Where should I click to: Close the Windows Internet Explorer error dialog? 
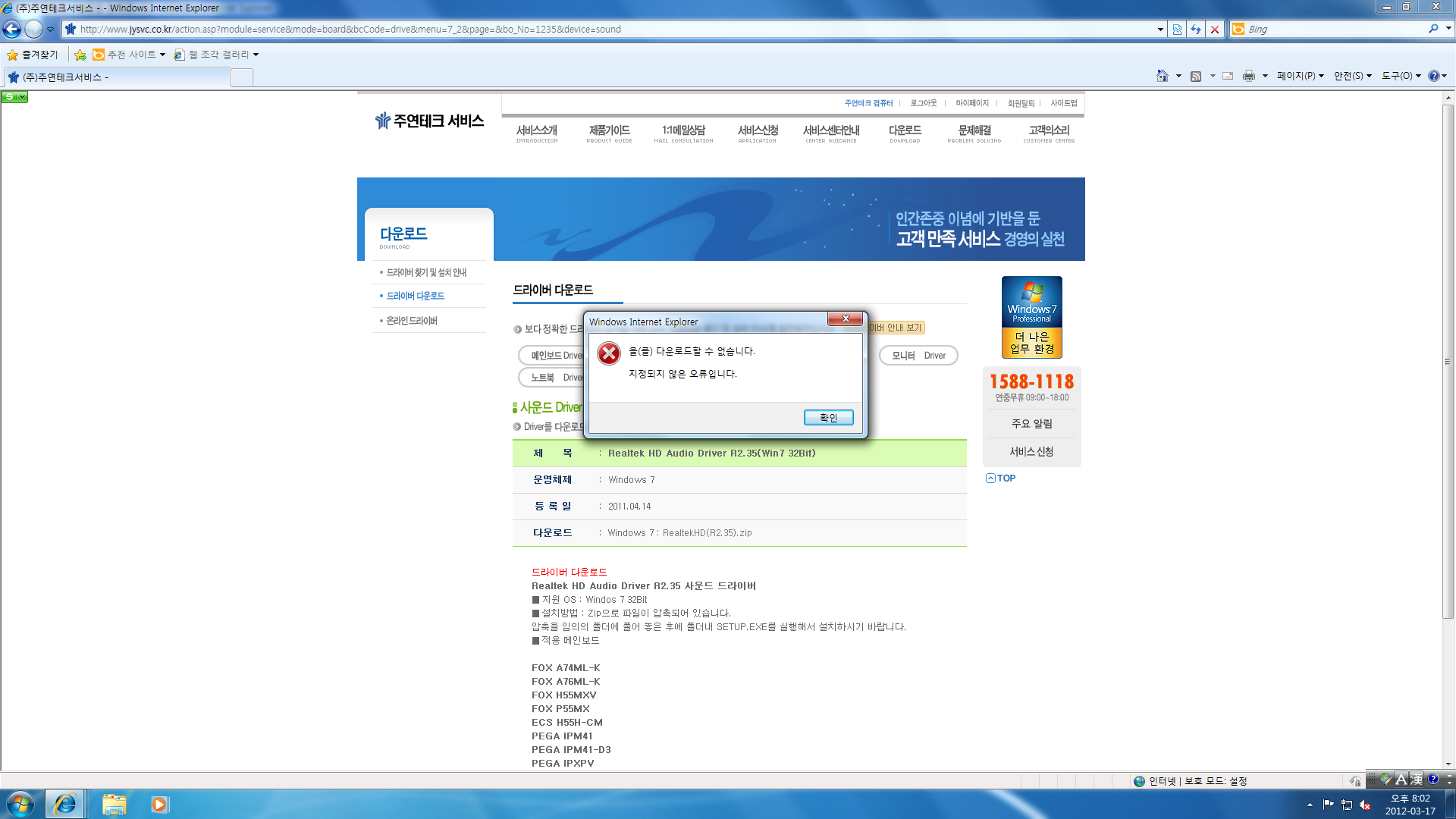pyautogui.click(x=846, y=319)
